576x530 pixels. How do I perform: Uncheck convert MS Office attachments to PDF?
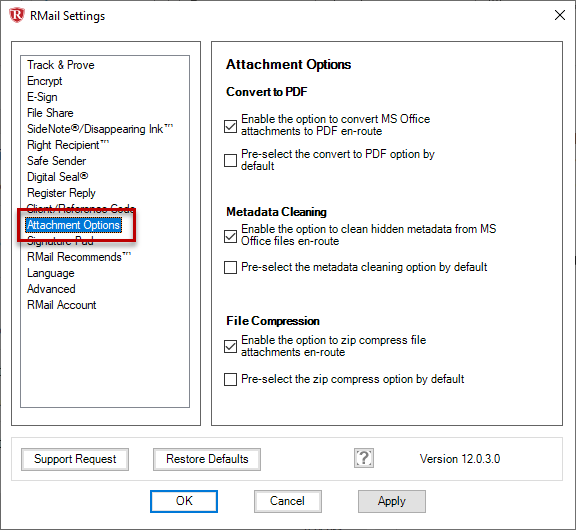coord(230,126)
